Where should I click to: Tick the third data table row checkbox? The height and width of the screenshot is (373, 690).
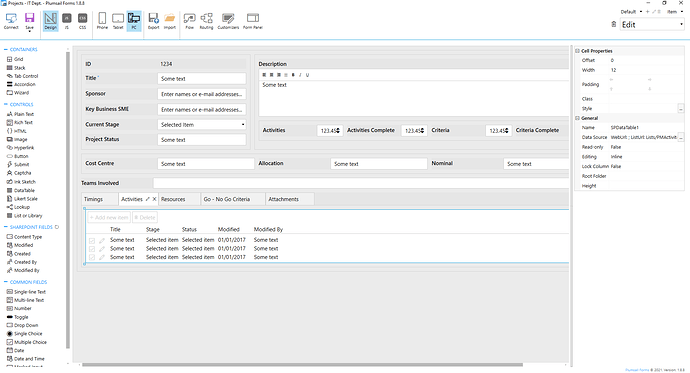point(92,257)
